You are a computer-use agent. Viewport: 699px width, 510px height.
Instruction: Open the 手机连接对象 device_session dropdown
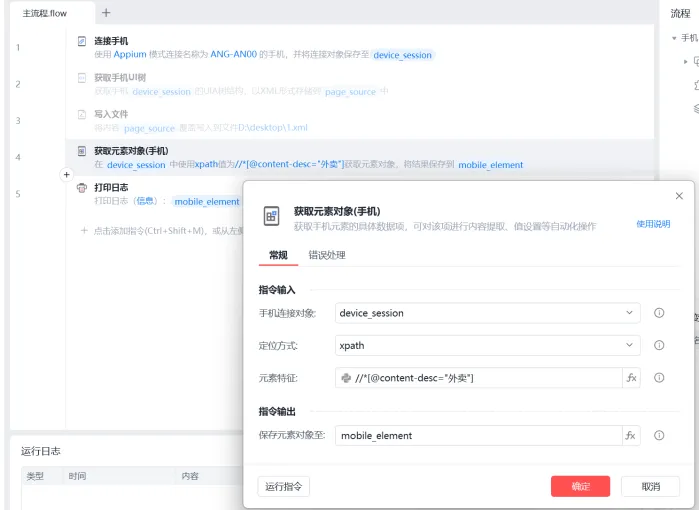coord(487,313)
